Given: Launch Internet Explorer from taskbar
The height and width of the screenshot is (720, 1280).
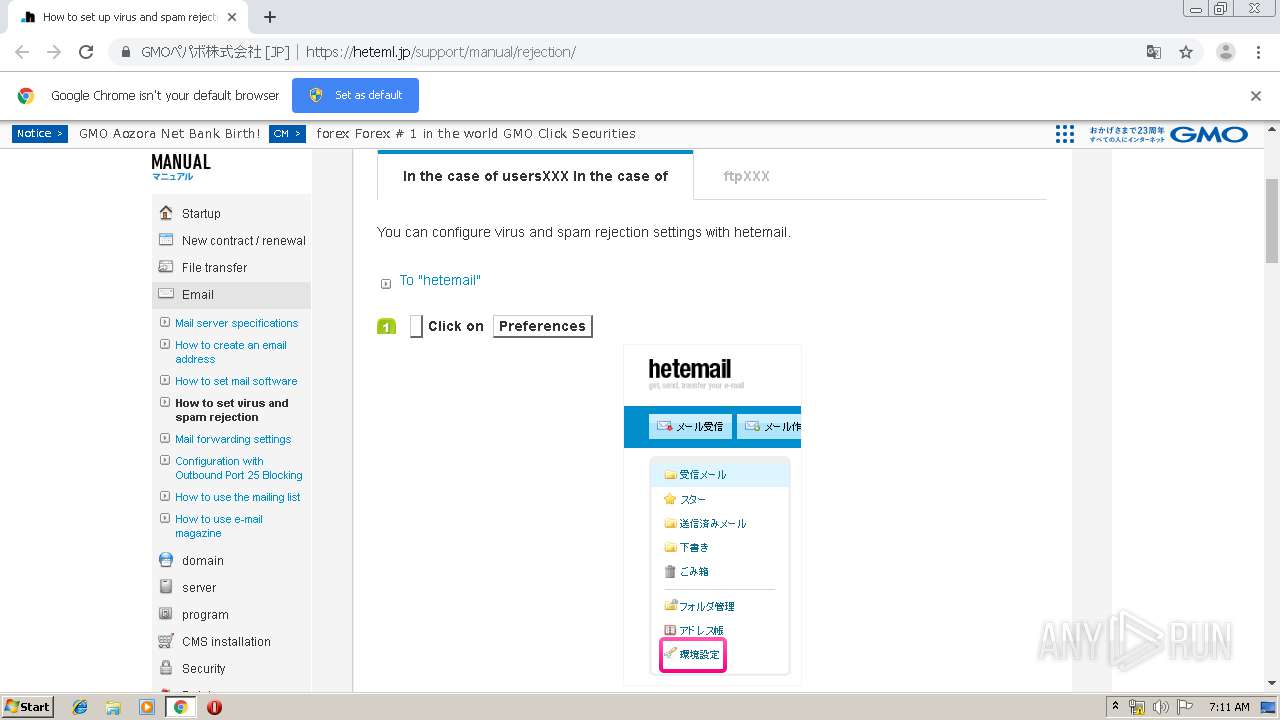Looking at the screenshot, I should (x=80, y=707).
